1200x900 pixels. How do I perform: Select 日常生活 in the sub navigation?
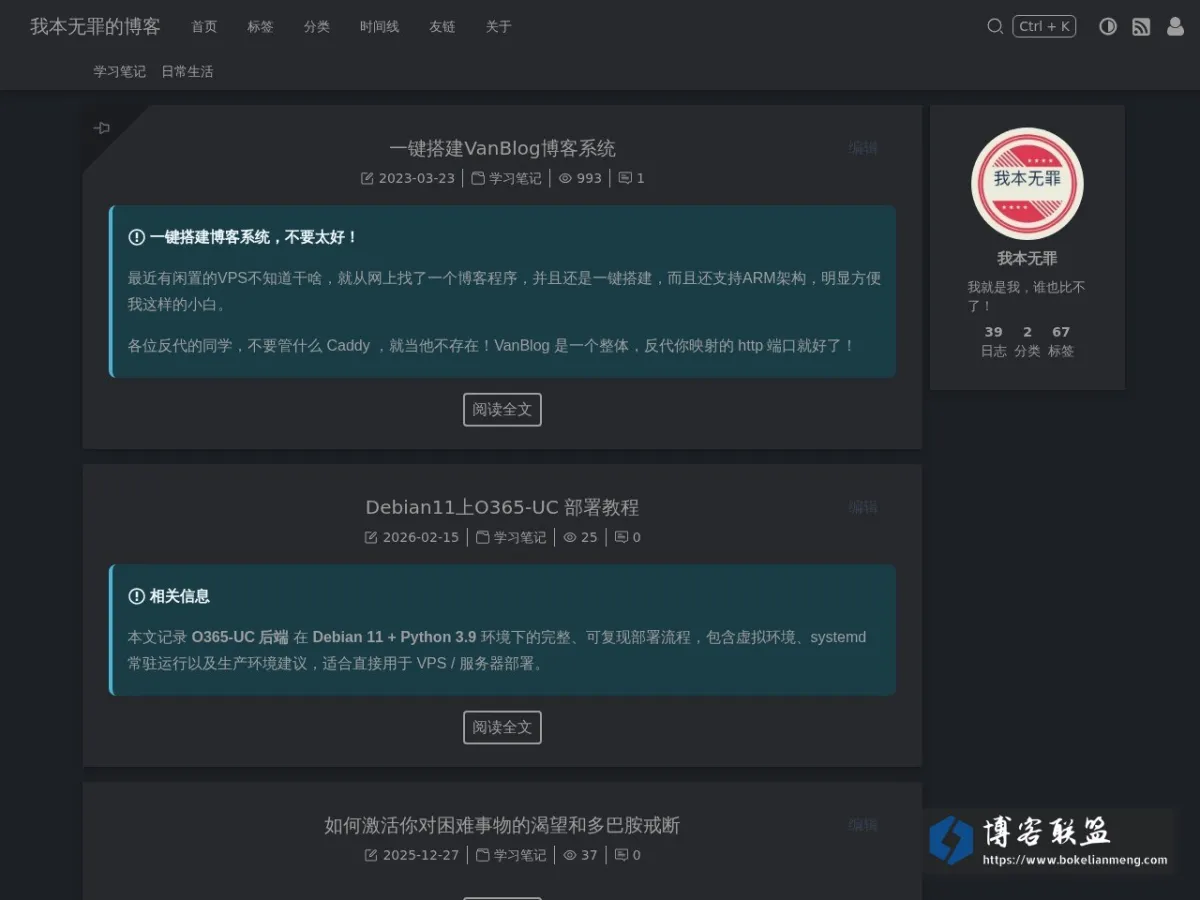pyautogui.click(x=187, y=71)
